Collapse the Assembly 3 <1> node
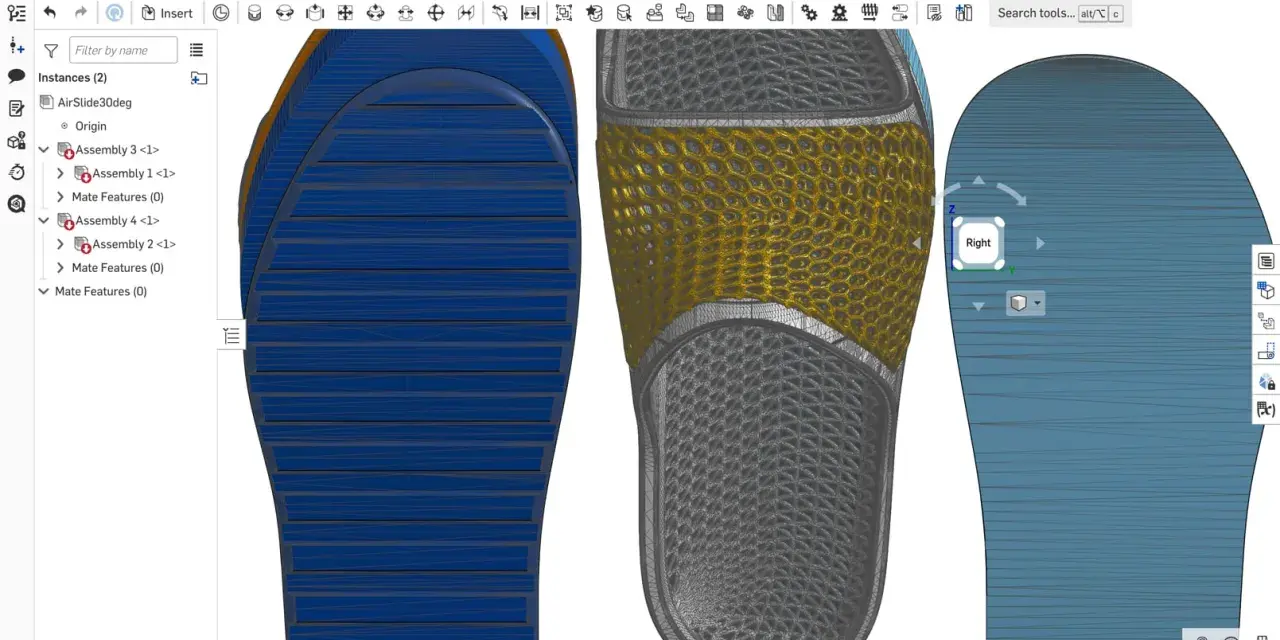The image size is (1280, 640). (x=44, y=150)
